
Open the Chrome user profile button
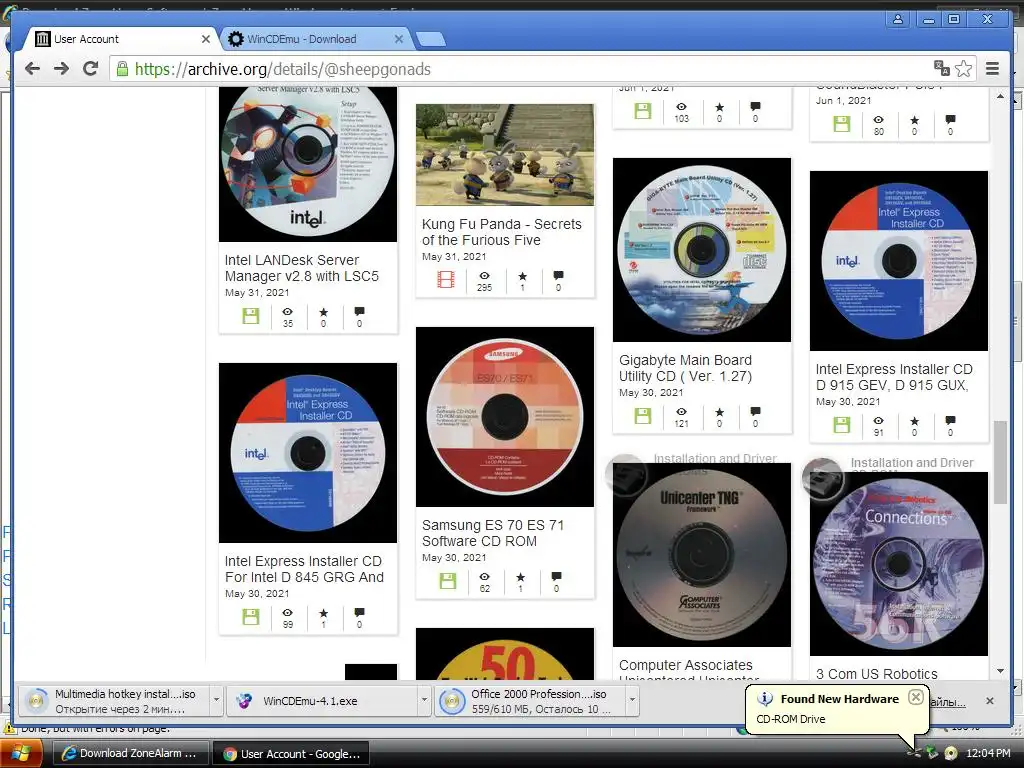[x=898, y=19]
